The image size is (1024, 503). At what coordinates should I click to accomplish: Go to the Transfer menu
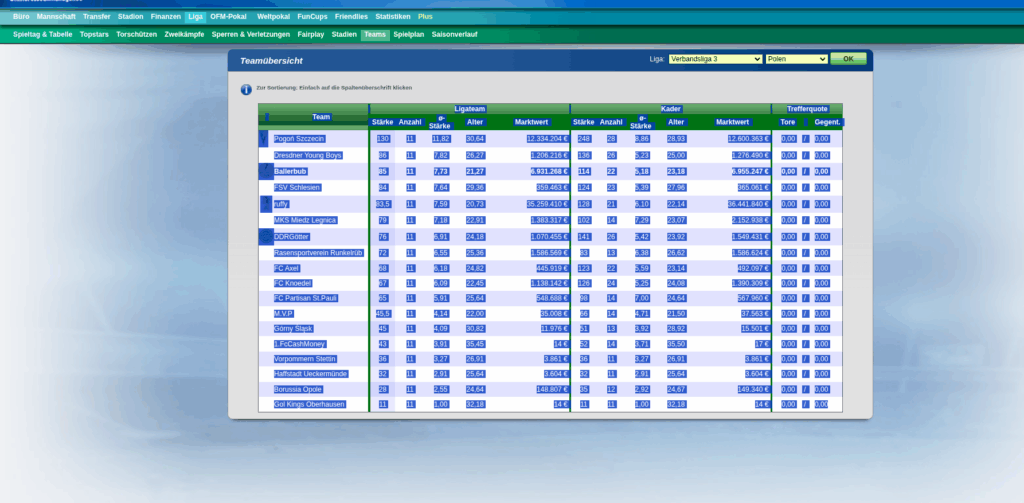coord(97,17)
